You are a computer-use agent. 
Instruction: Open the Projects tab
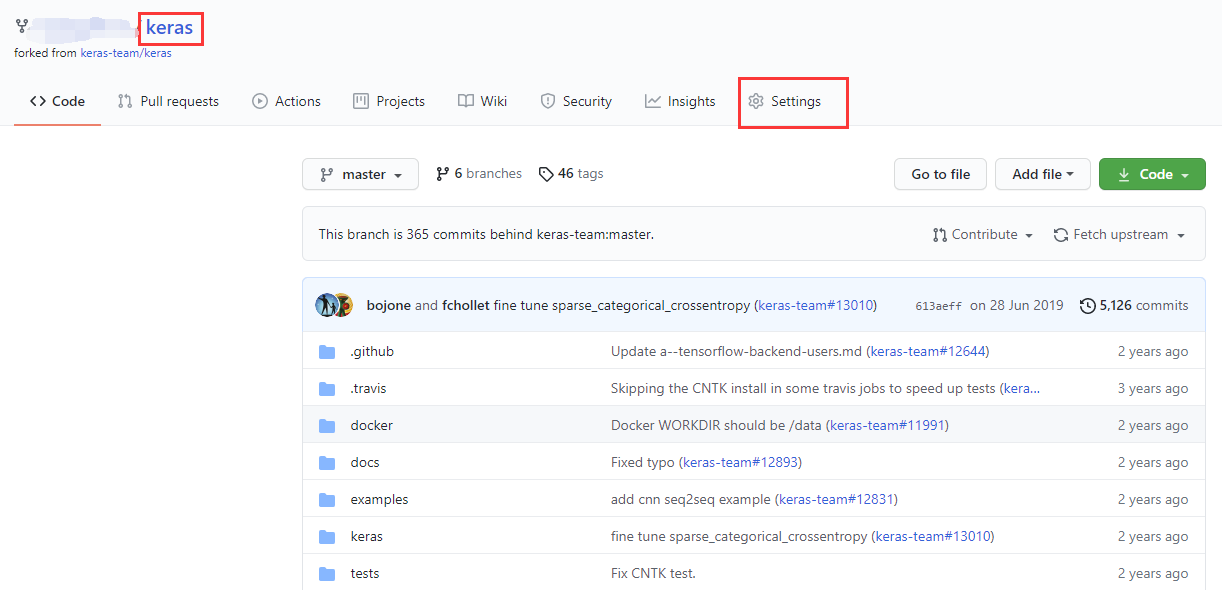click(389, 101)
